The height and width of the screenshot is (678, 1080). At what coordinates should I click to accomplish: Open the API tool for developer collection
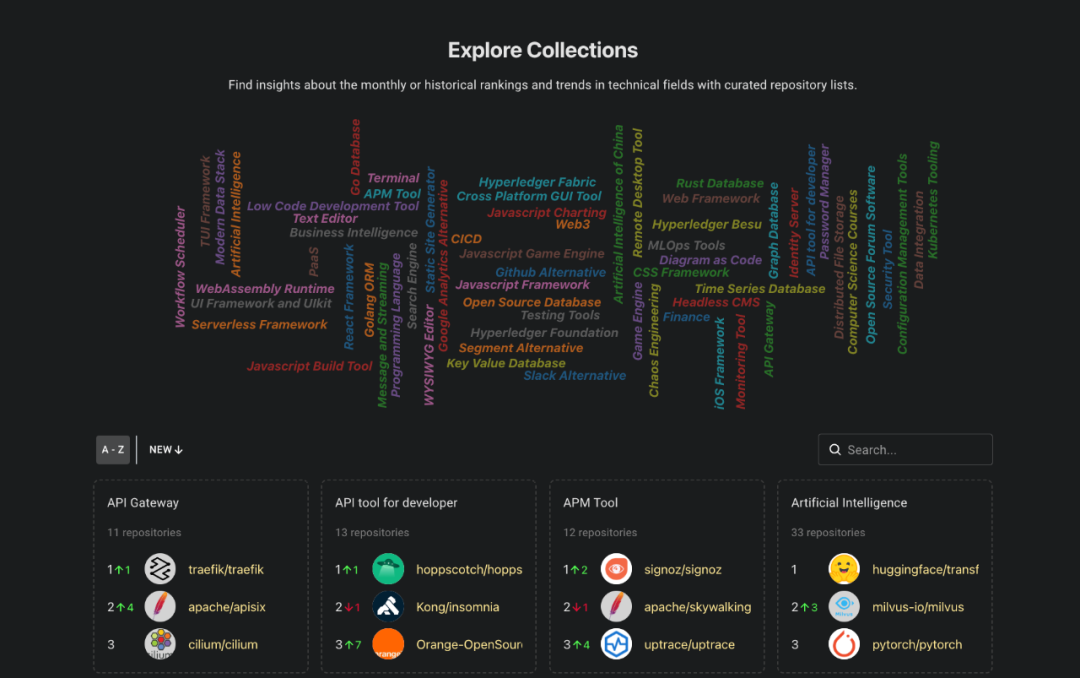pyautogui.click(x=396, y=503)
